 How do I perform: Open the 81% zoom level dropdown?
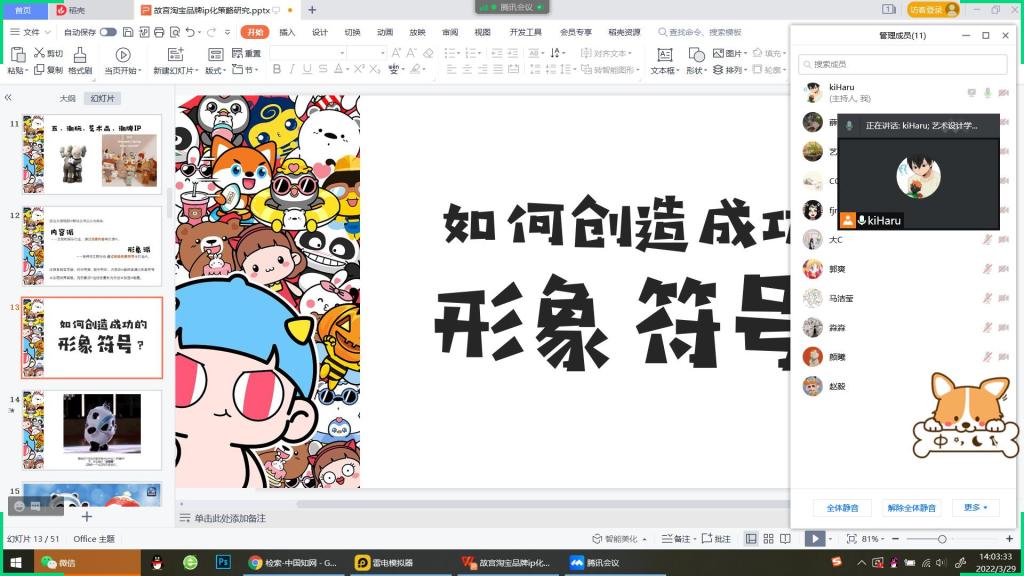(x=884, y=539)
